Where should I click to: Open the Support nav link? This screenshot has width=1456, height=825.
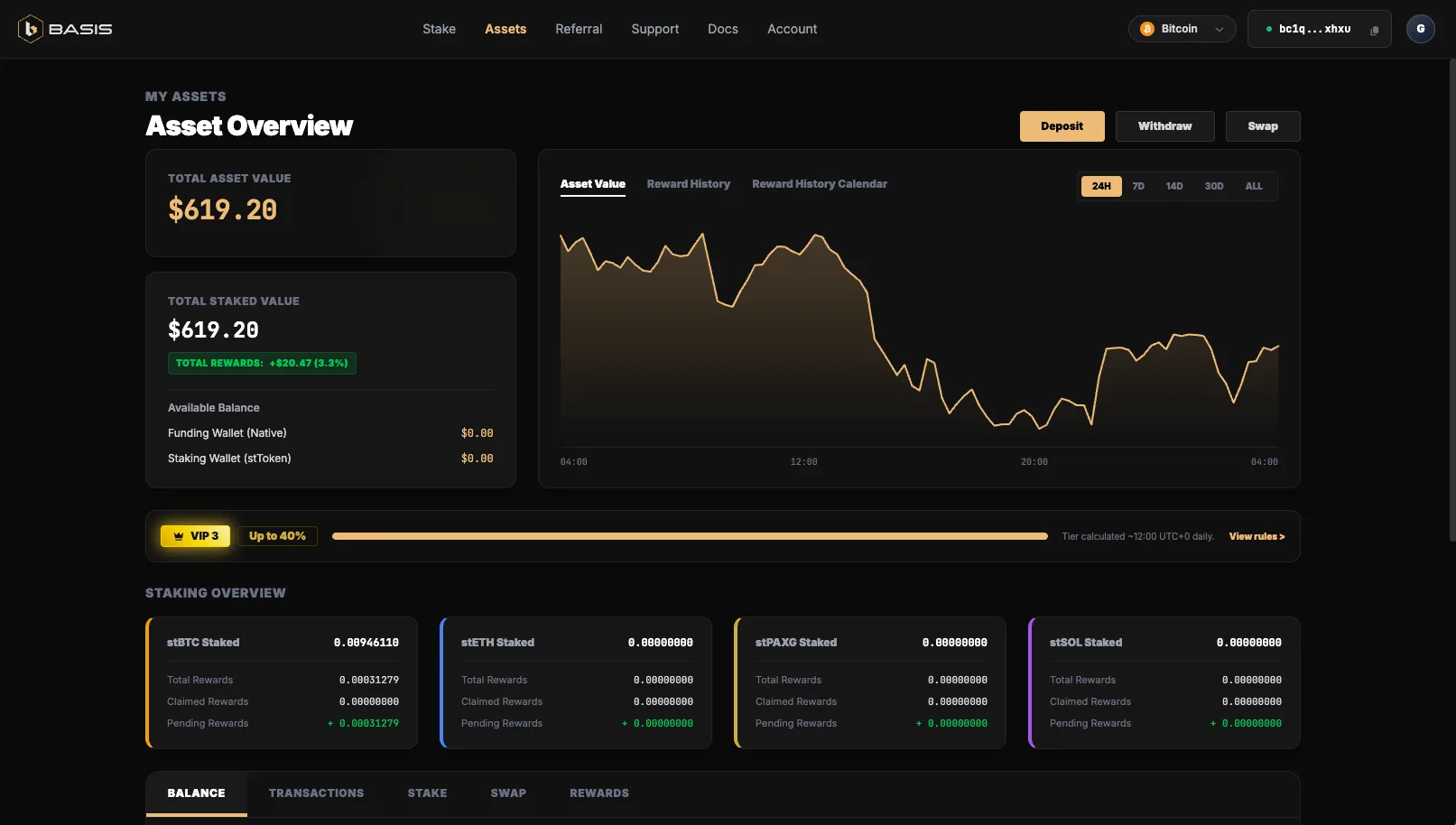[654, 29]
